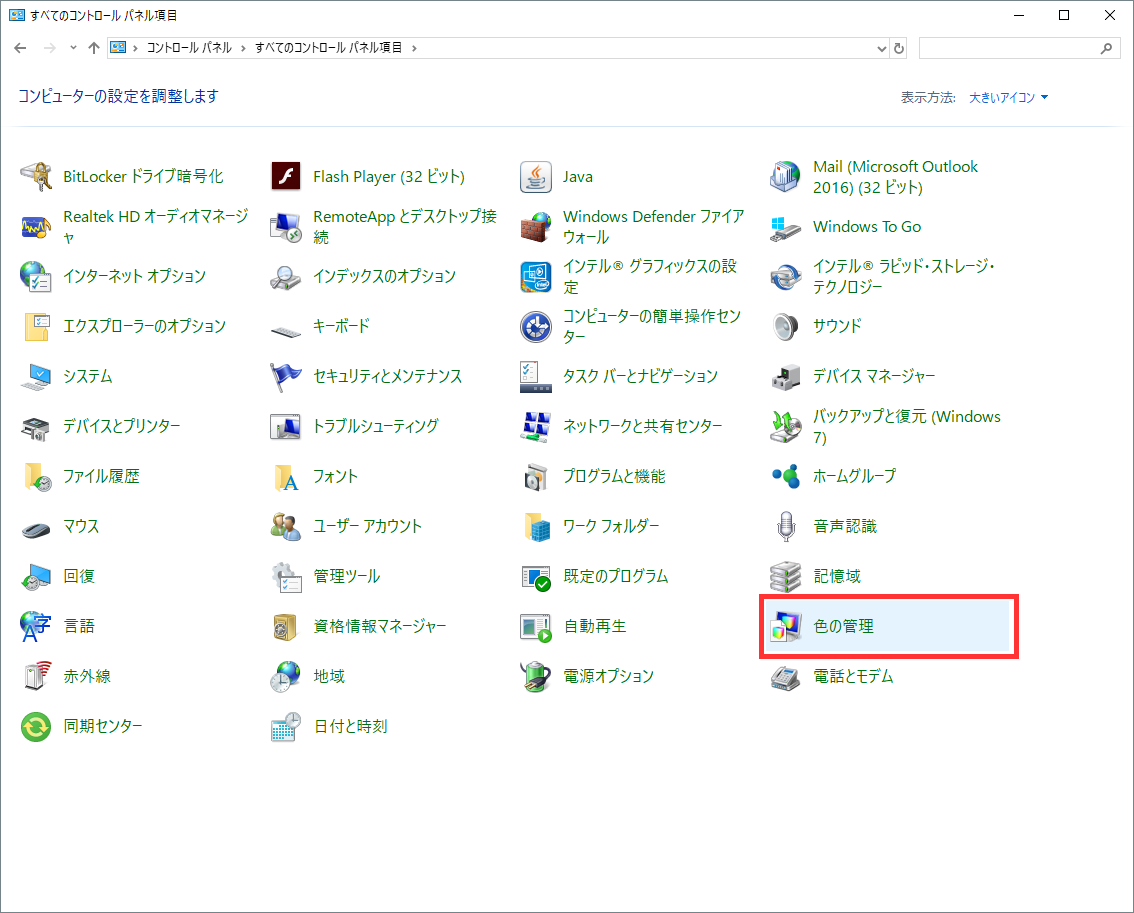Click the 同期センター green icon
Screen dimensions: 1134x913
coord(36,727)
